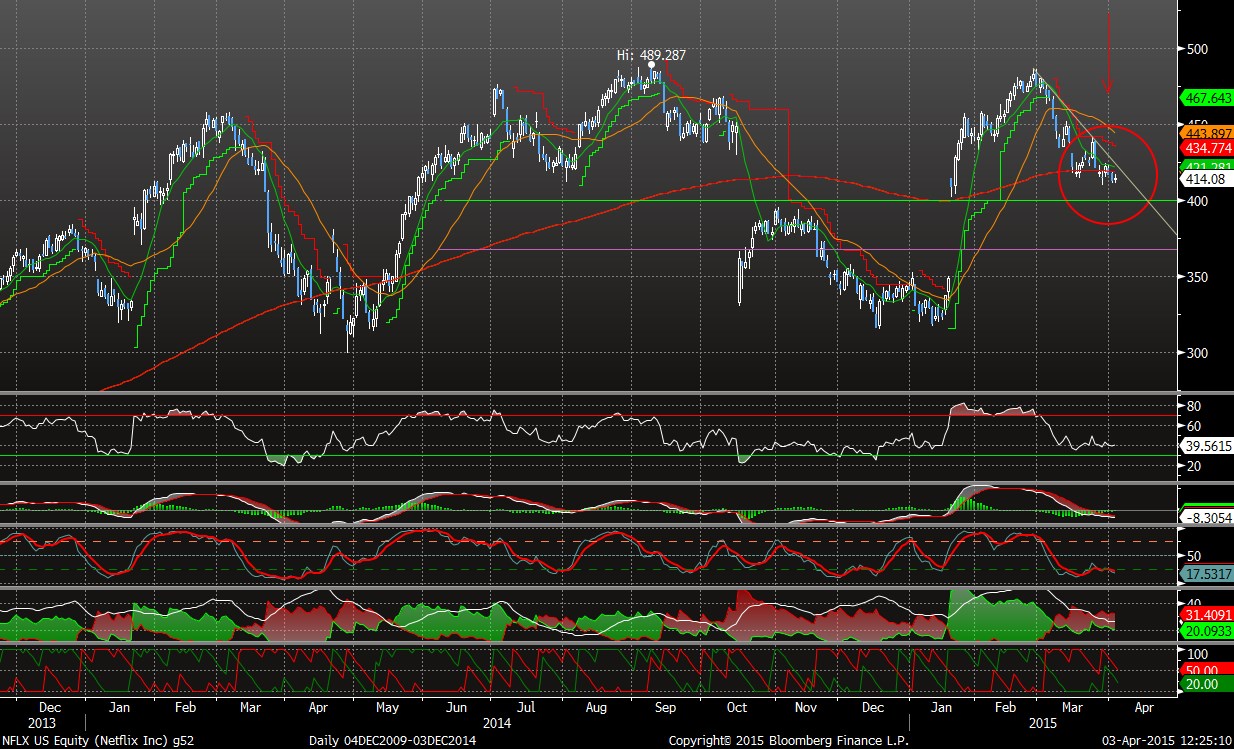Select the 39.5615 RSI value tag
Viewport: 1234px width, 749px height.
[1207, 446]
